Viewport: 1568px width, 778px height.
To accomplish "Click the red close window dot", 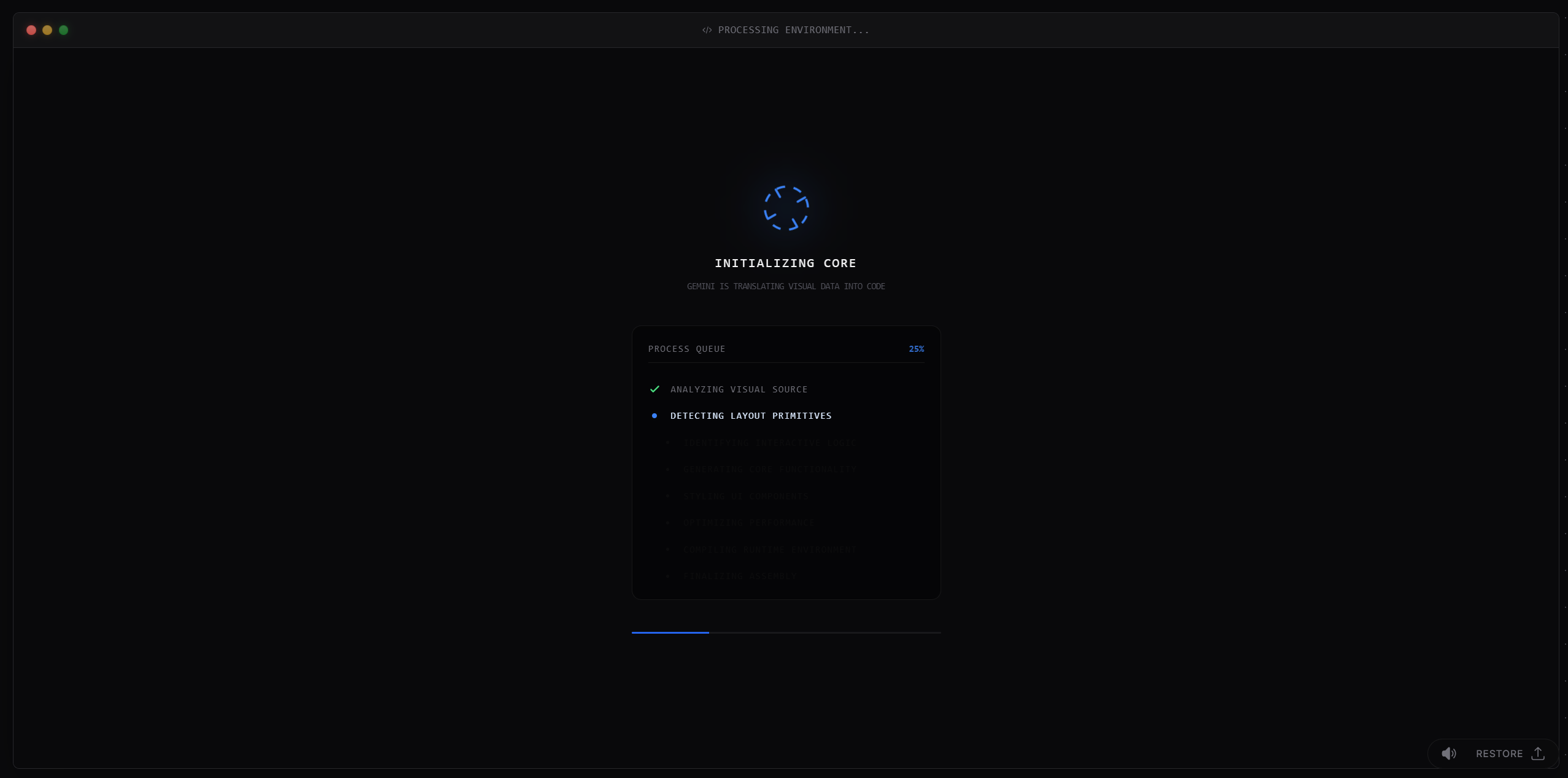I will (31, 30).
